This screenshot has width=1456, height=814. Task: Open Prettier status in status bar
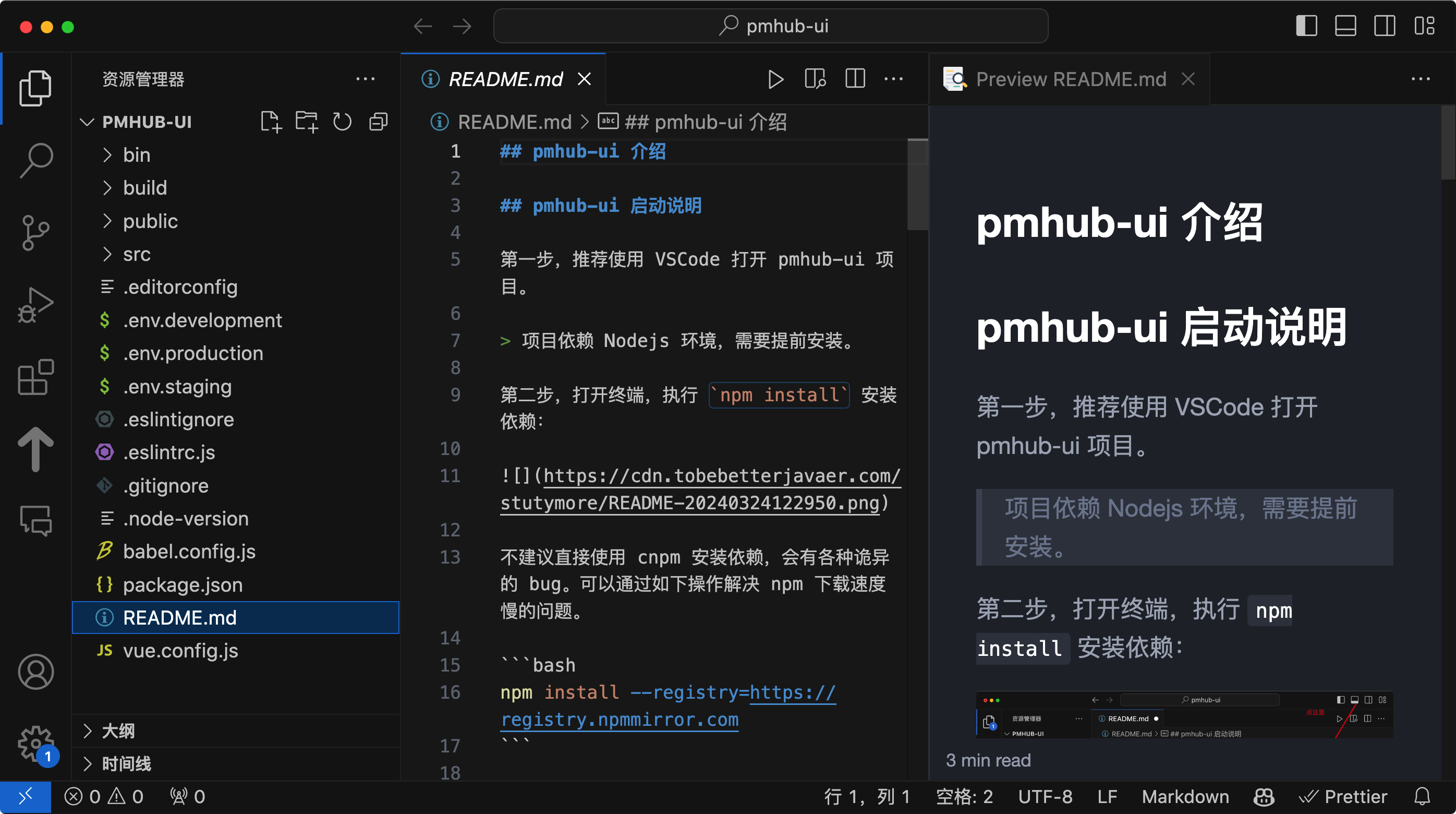tap(1343, 797)
